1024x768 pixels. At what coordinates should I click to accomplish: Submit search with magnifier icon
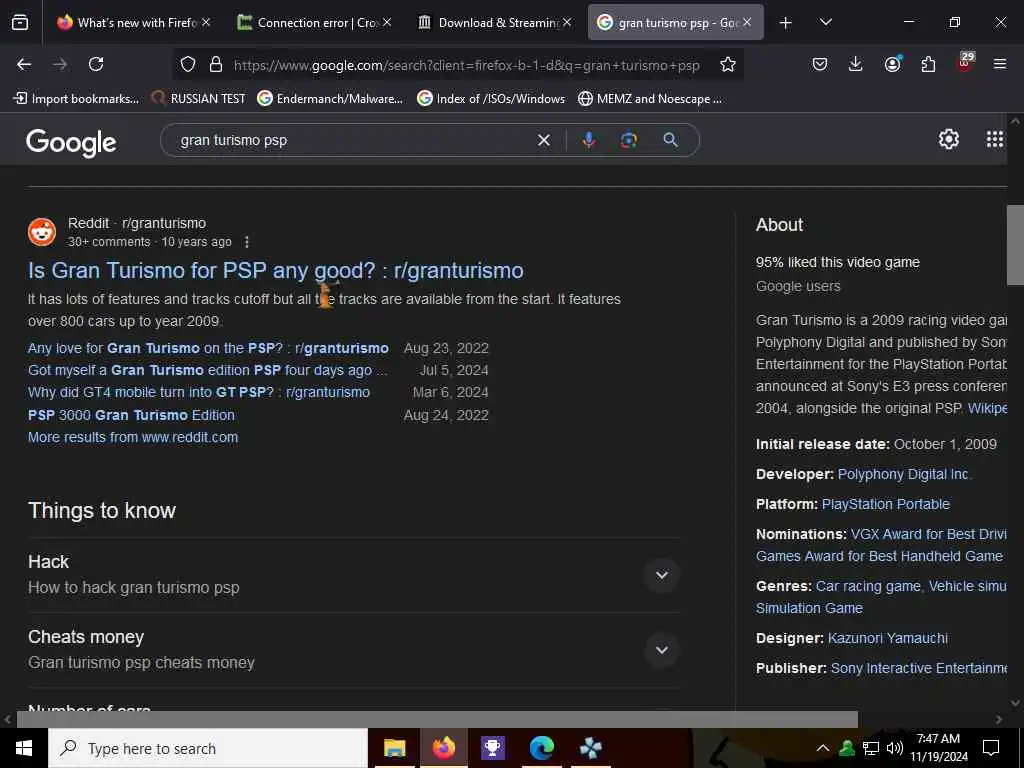[671, 139]
